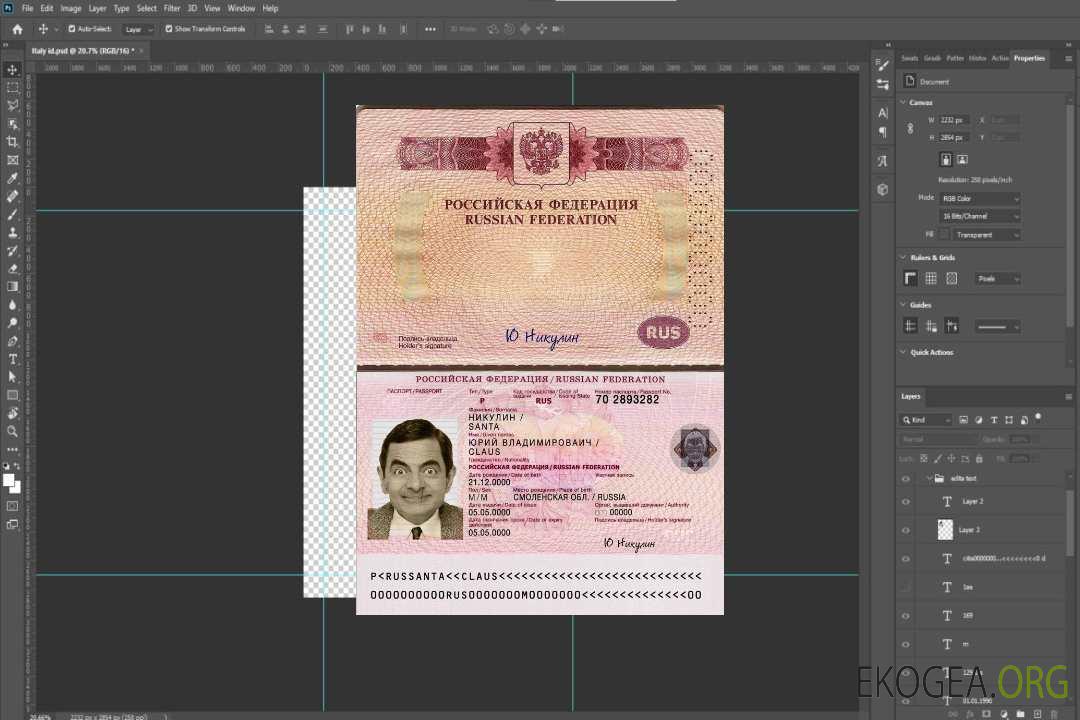Select the Rectangle shape tool
Screen dimensions: 1080x720
(x=12, y=395)
